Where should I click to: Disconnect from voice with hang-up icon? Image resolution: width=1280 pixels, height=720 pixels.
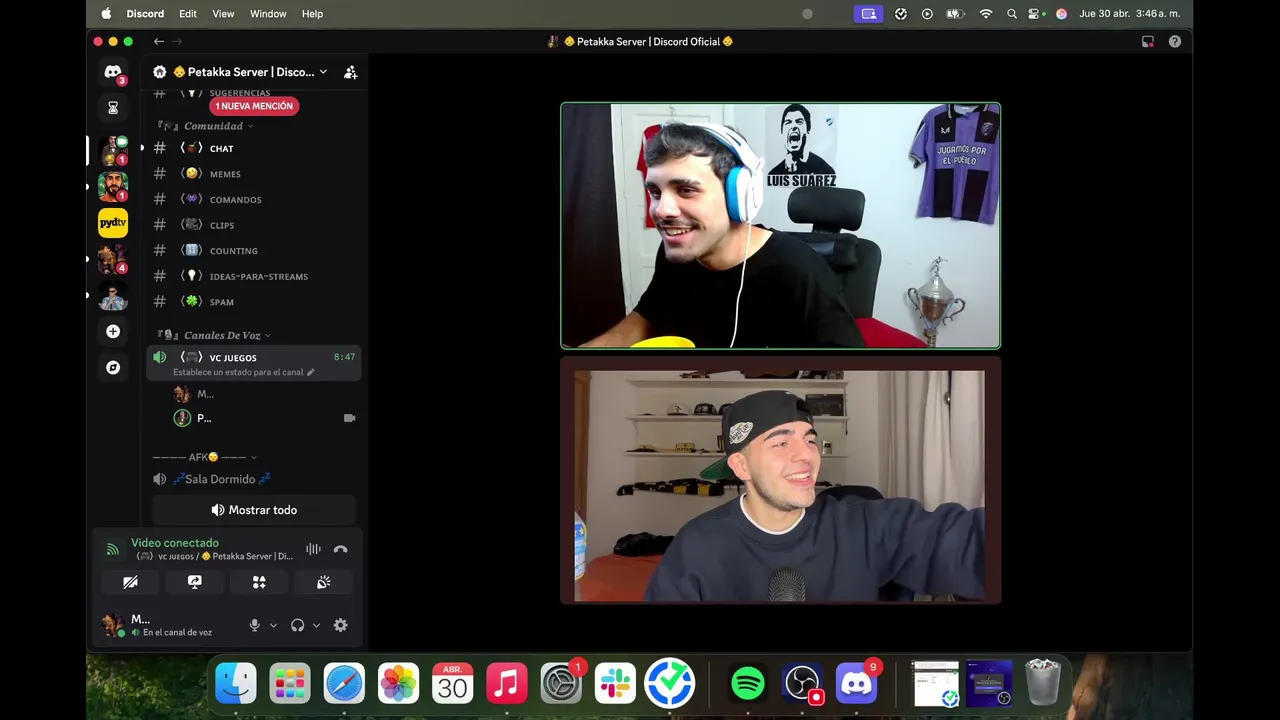340,549
